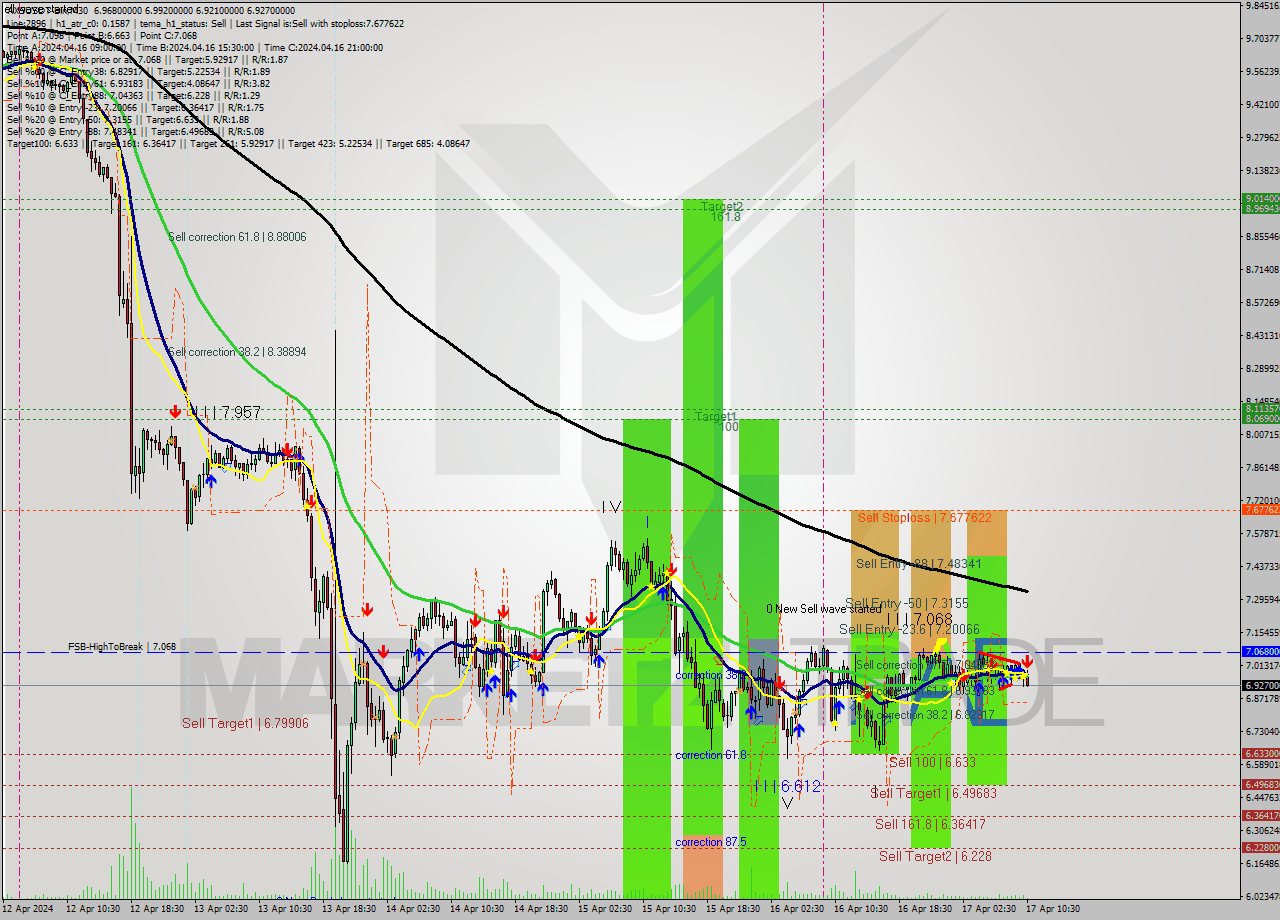This screenshot has height=920, width=1280.
Task: Click the 'Sell 161.8 | 6.36417' label
Action: coord(930,824)
